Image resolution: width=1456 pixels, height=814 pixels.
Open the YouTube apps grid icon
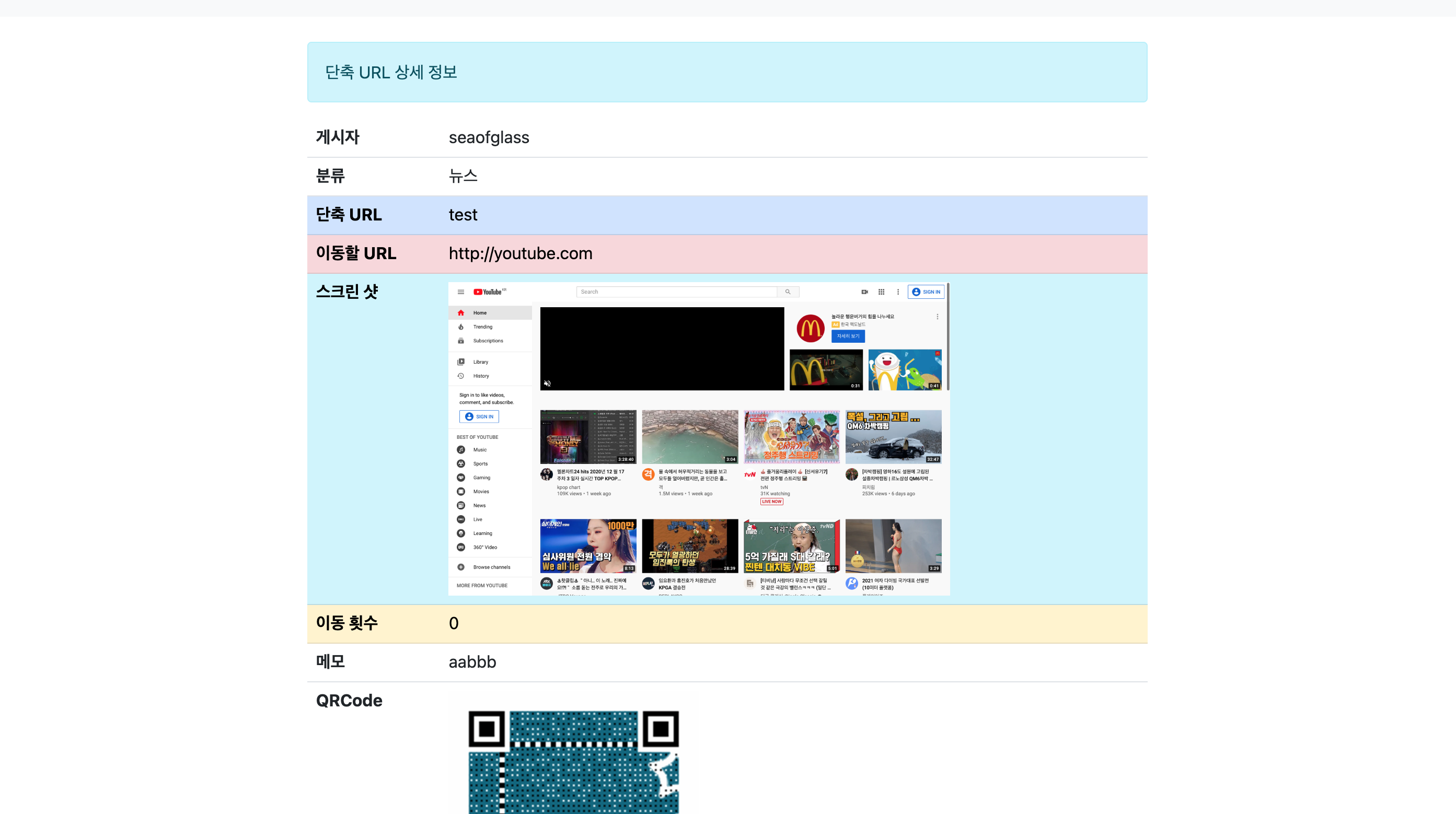click(x=881, y=292)
